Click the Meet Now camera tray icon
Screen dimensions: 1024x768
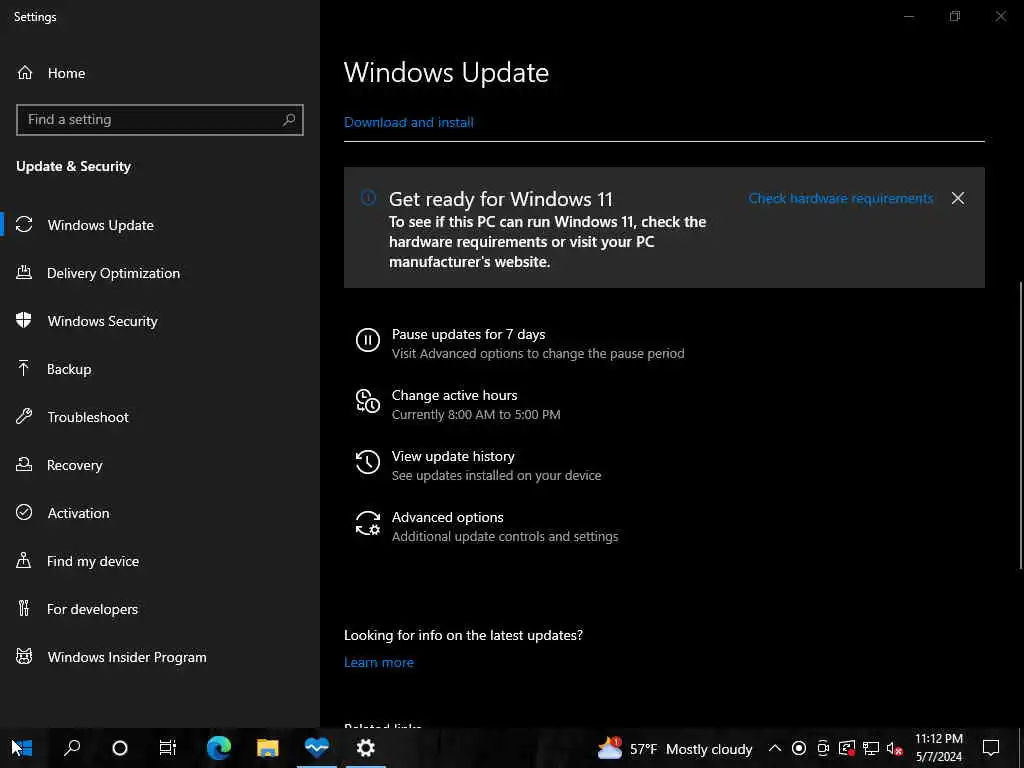[x=823, y=748]
